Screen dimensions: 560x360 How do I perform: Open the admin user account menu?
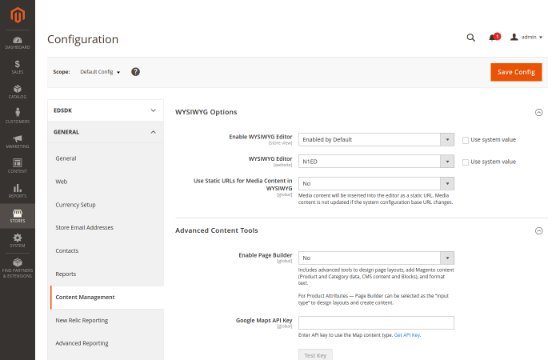click(526, 37)
